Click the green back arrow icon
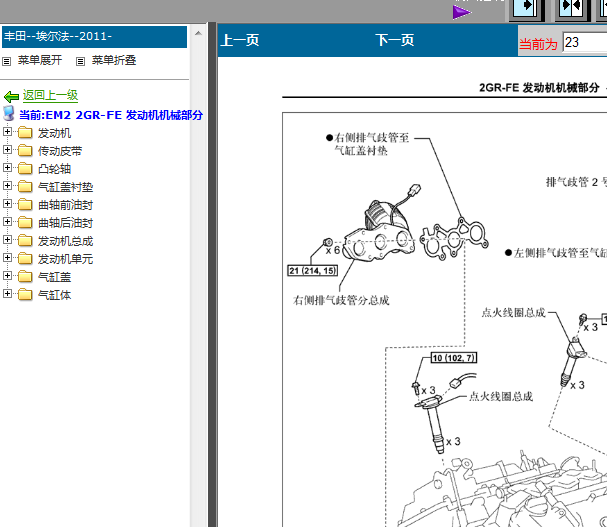Screen dimensions: 607x527 (11, 96)
